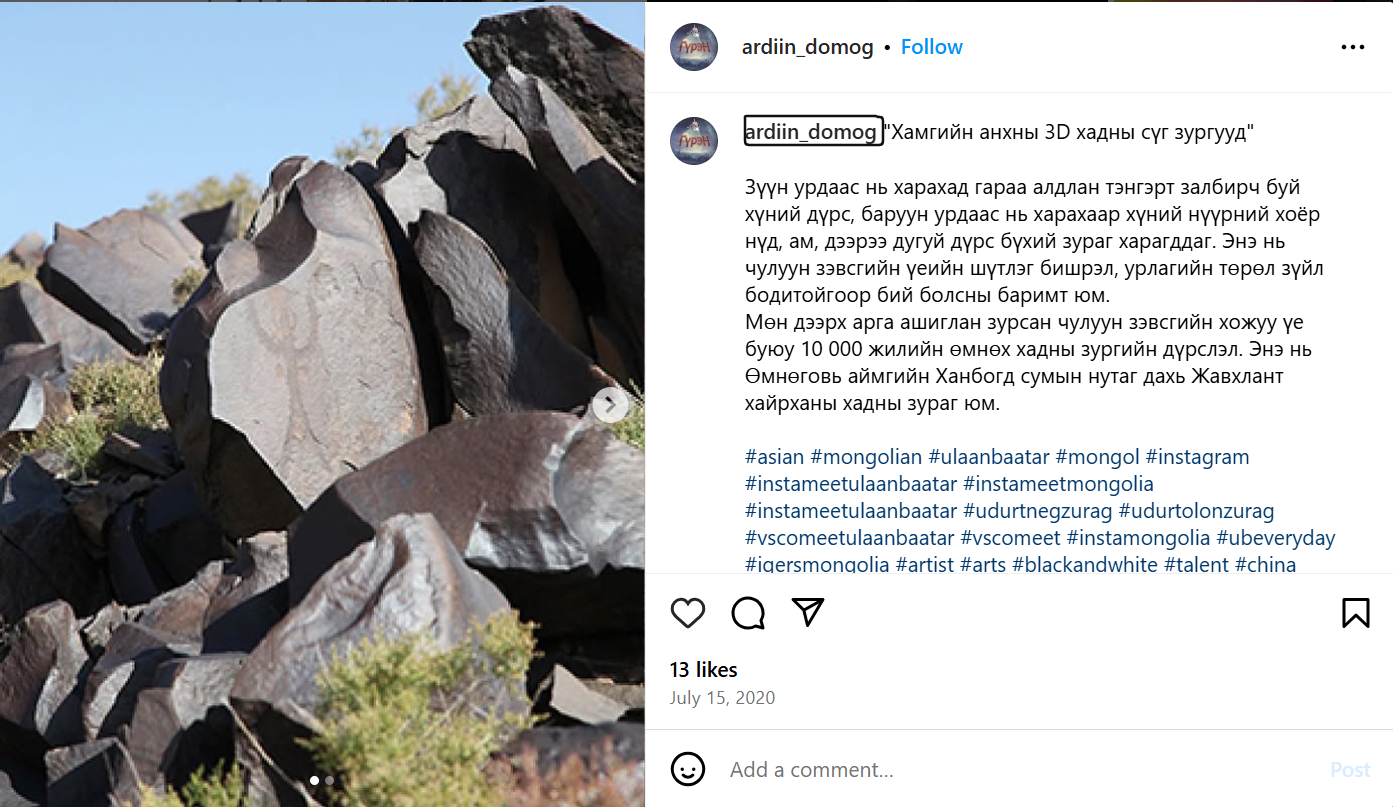
Task: Save post with the bookmark icon
Action: [x=1355, y=613]
